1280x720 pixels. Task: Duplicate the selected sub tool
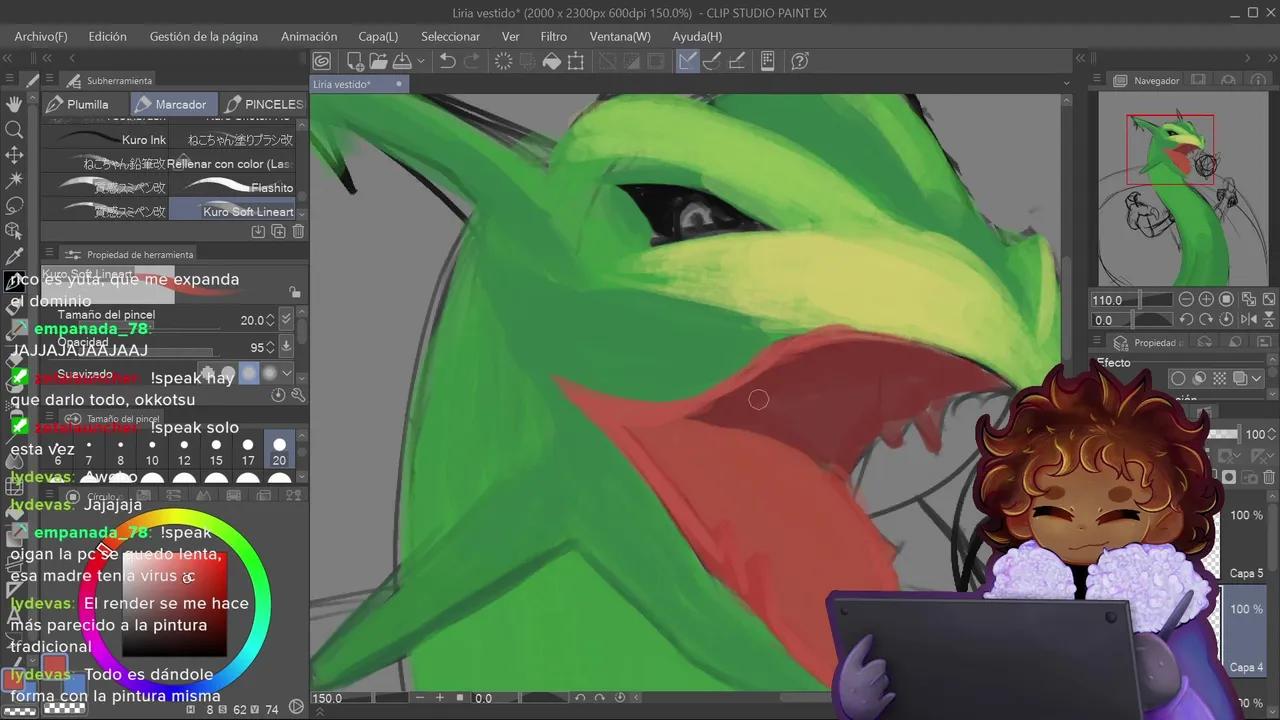point(278,232)
